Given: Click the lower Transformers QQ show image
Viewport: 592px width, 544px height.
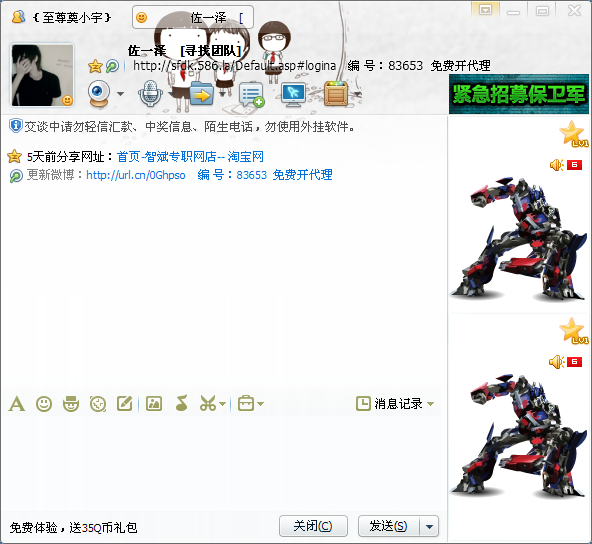Looking at the screenshot, I should pos(518,435).
